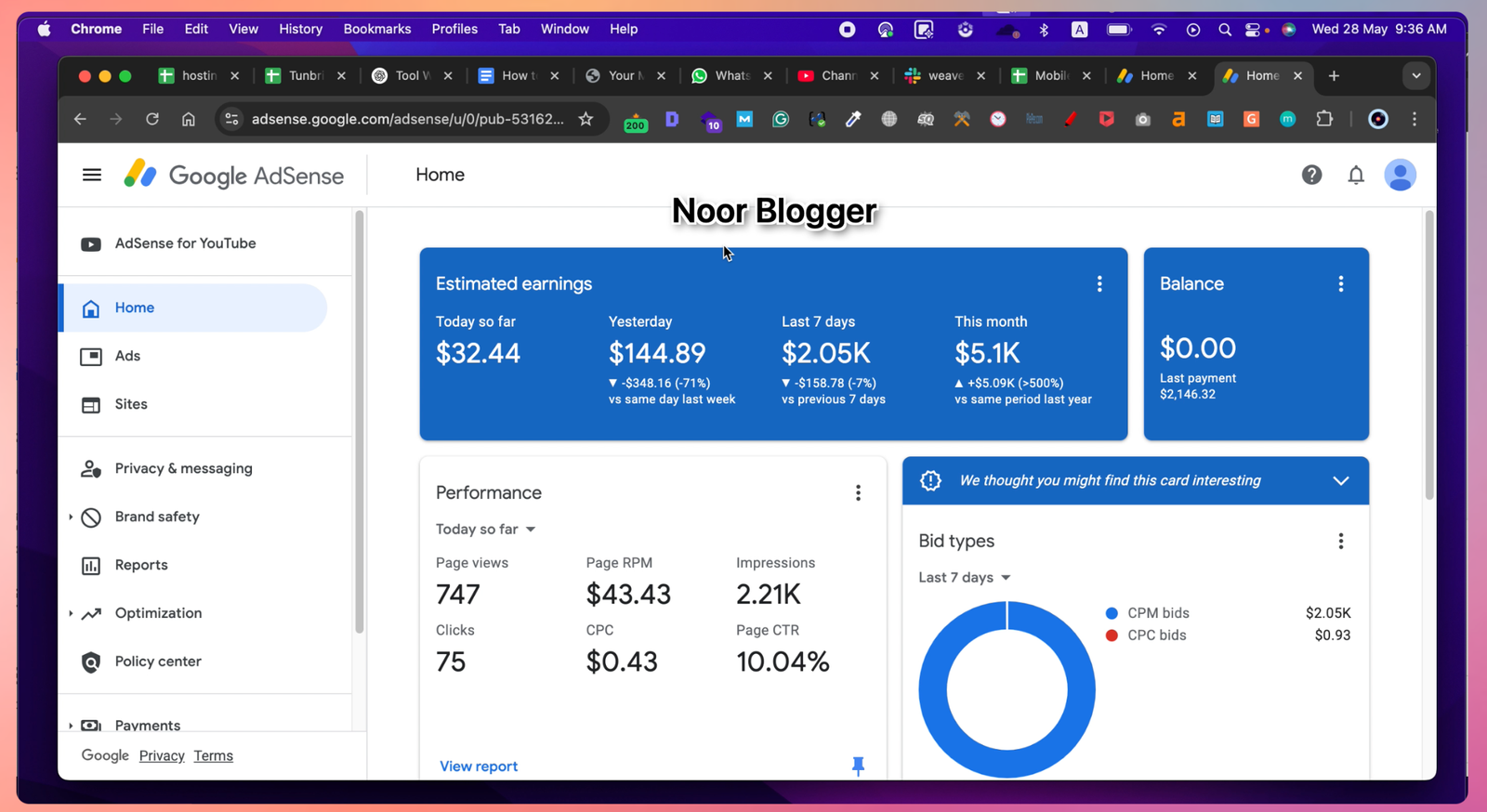Viewport: 1487px width, 812px height.
Task: Bookmark this page with star icon
Action: 586,119
